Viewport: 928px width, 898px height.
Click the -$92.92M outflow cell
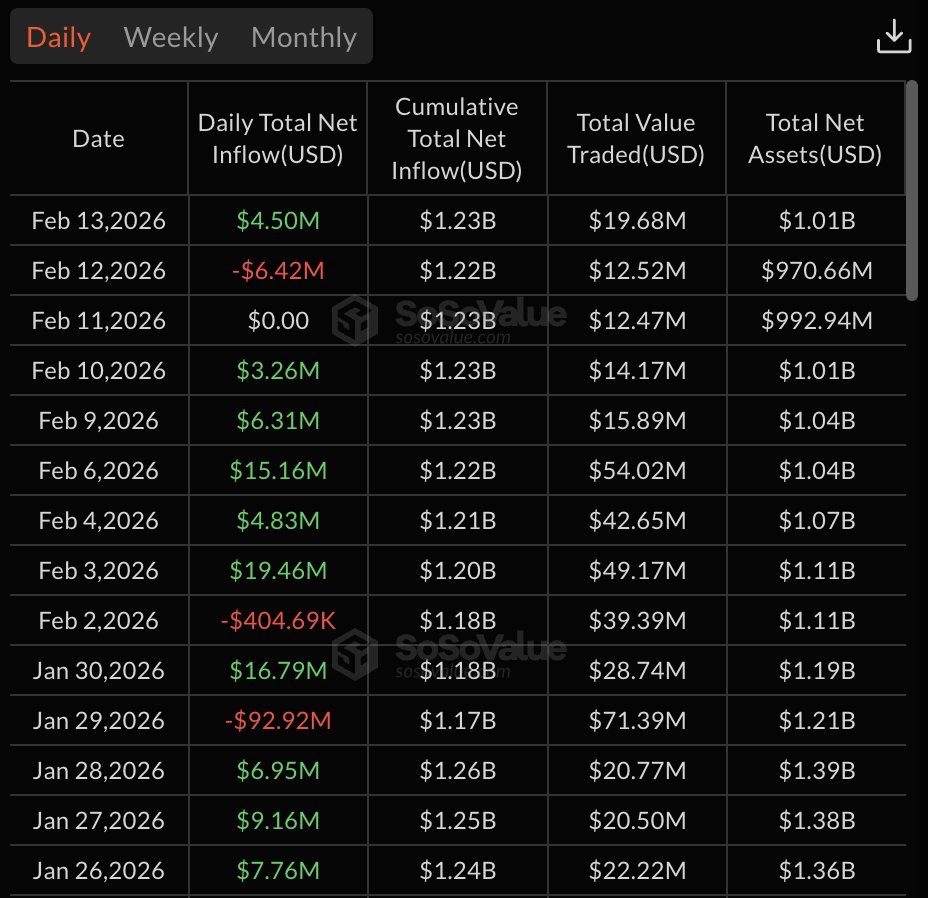coord(278,720)
